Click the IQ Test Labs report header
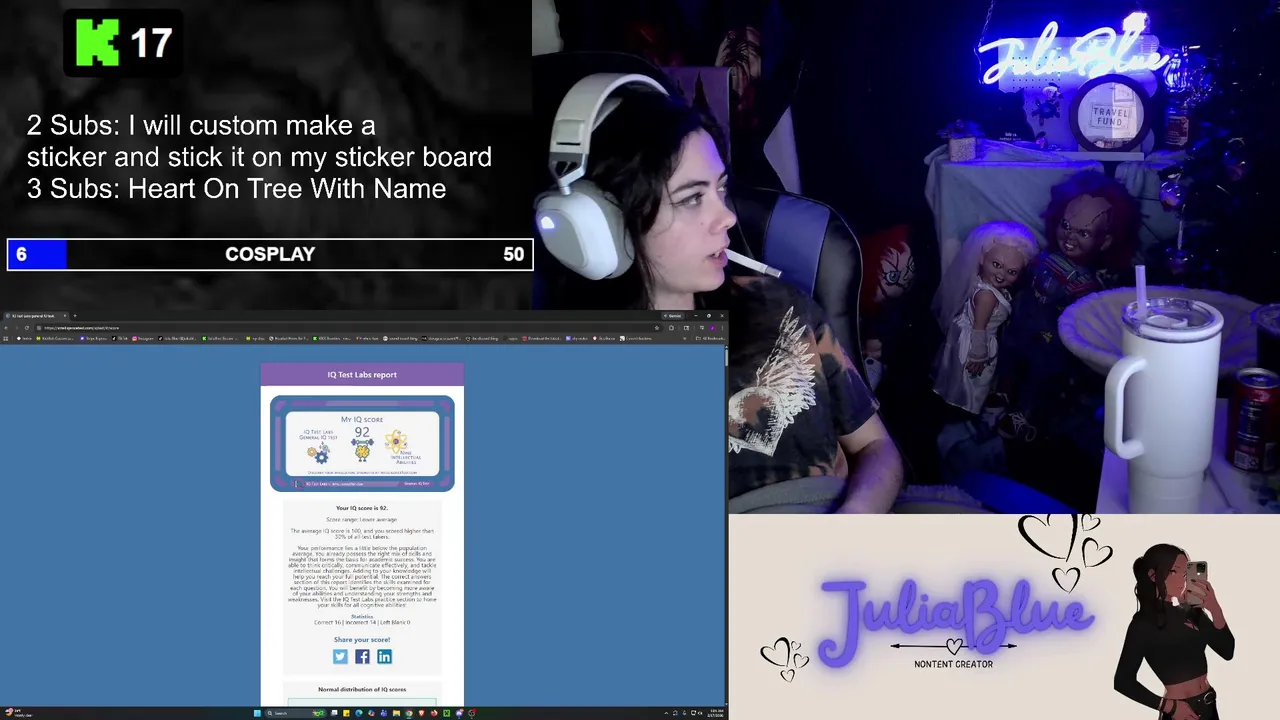Screen dimensions: 1280x720 tap(362, 375)
